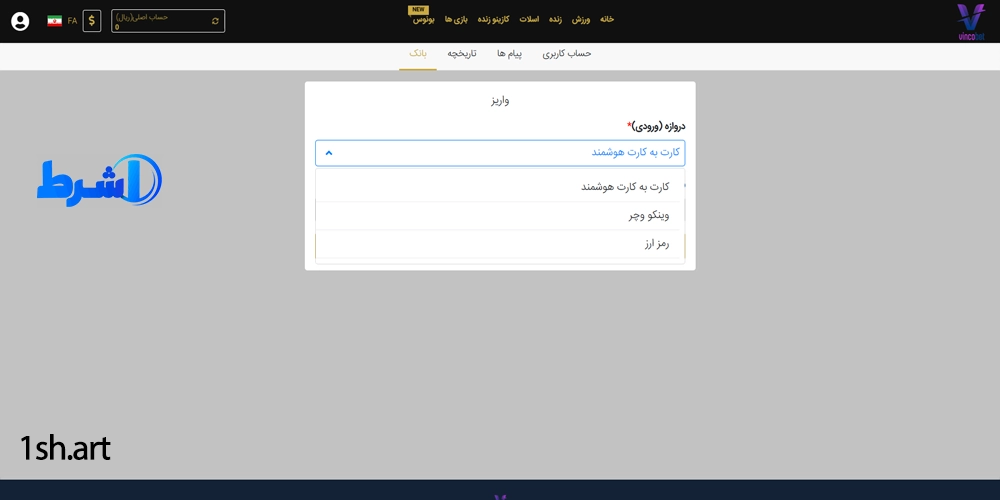Open بونوس with NEW badge
This screenshot has height=500, width=1000.
(x=423, y=20)
